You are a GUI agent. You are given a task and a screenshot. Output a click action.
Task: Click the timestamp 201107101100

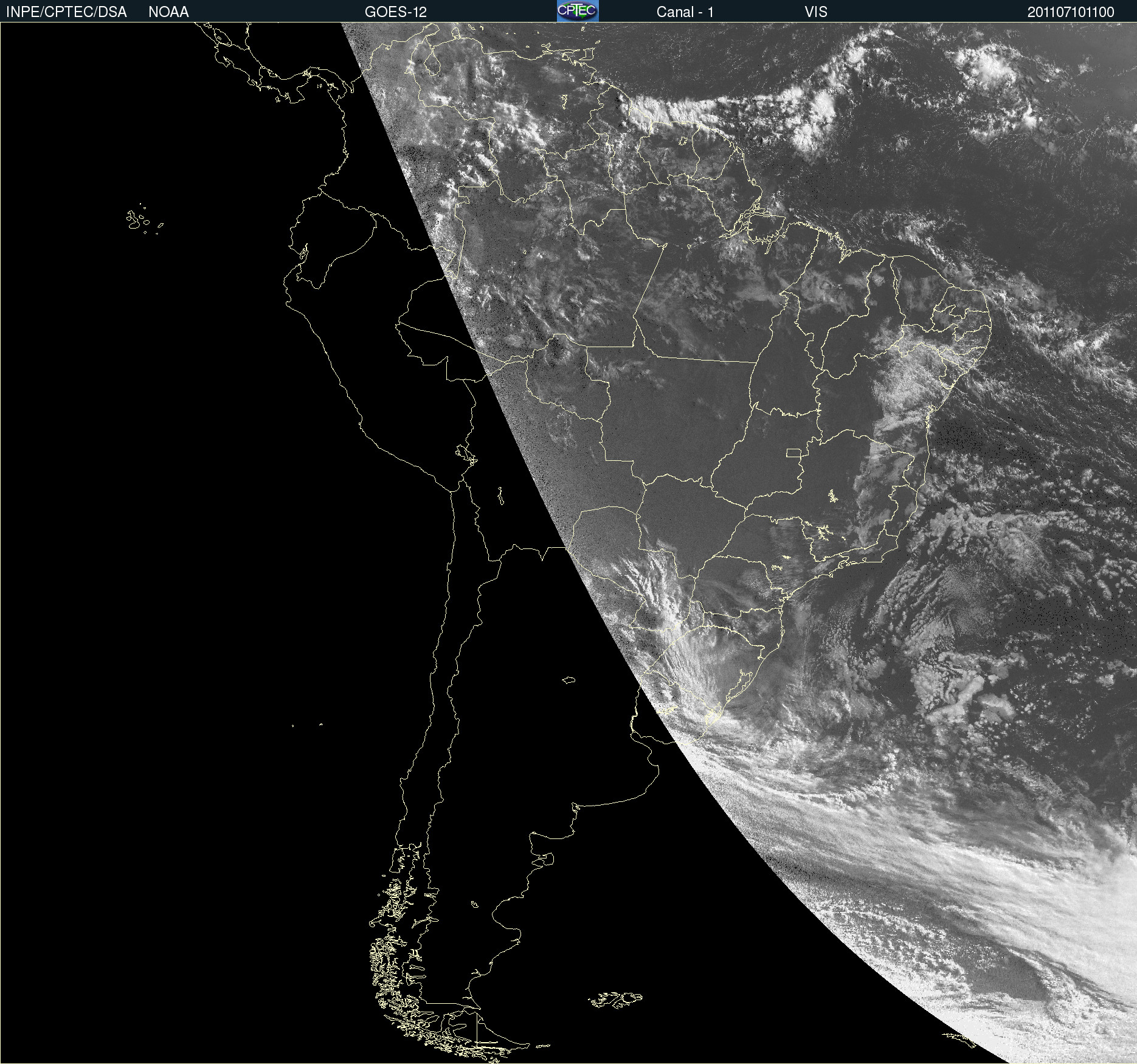point(1071,12)
